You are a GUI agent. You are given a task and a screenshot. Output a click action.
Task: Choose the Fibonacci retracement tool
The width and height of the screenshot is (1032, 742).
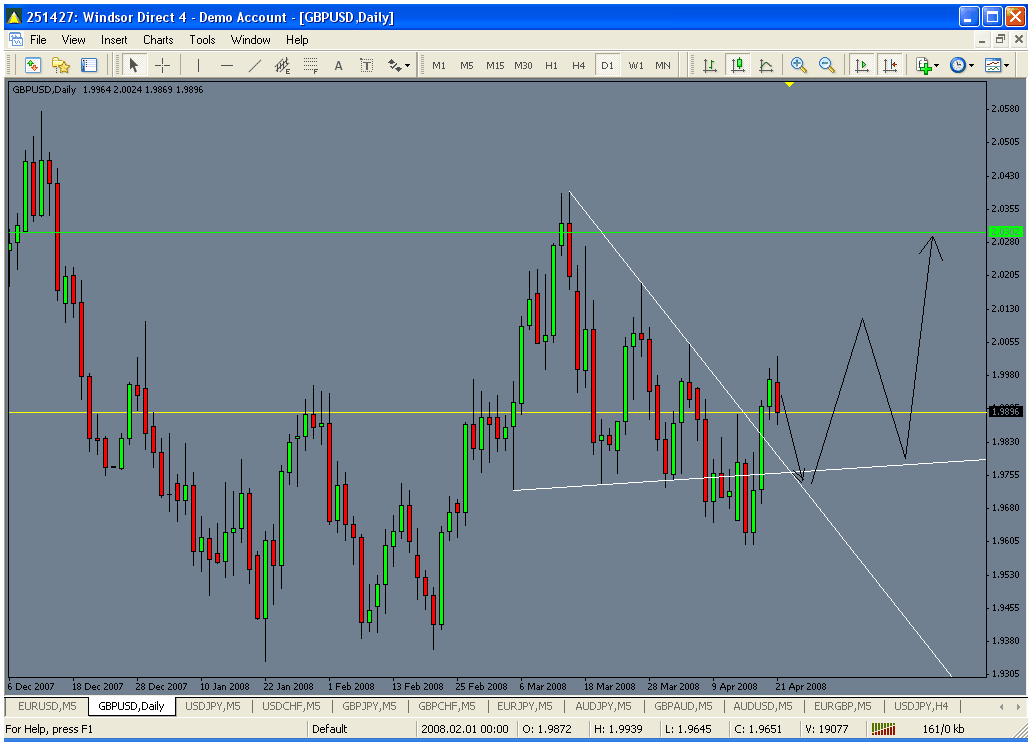tap(310, 66)
